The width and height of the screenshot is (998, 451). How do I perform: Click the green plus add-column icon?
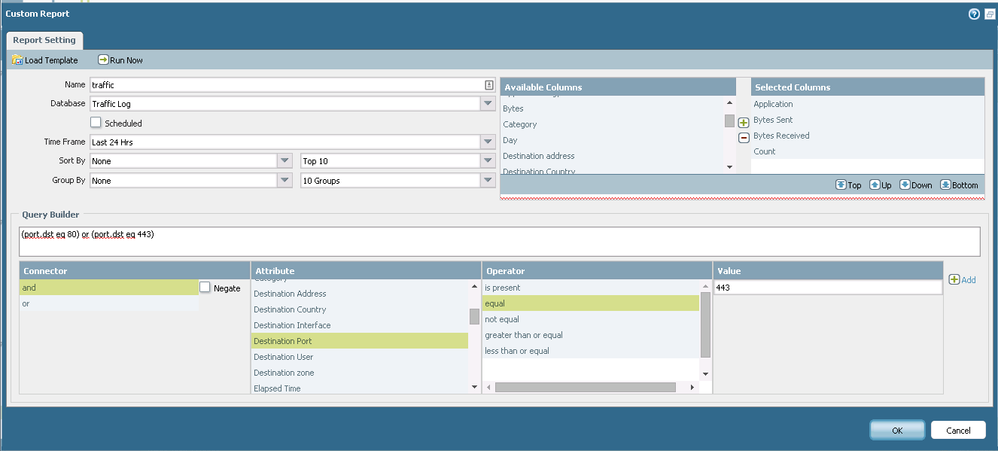coord(743,122)
